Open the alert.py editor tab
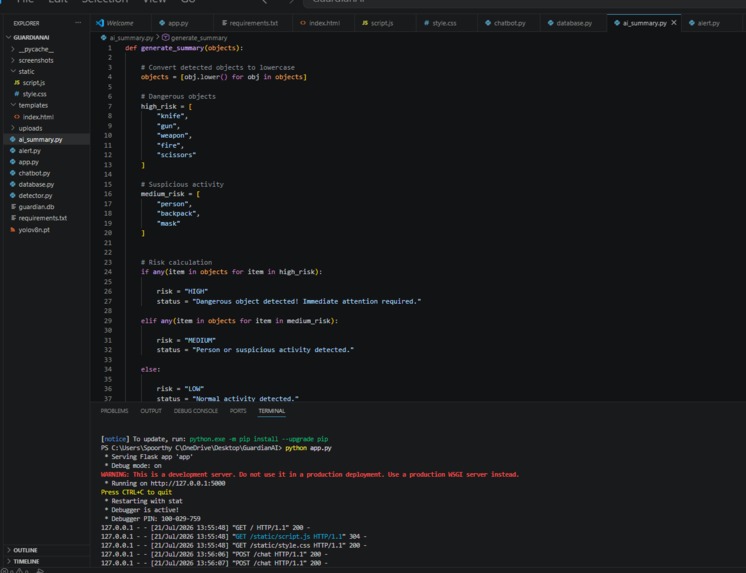 tap(708, 23)
